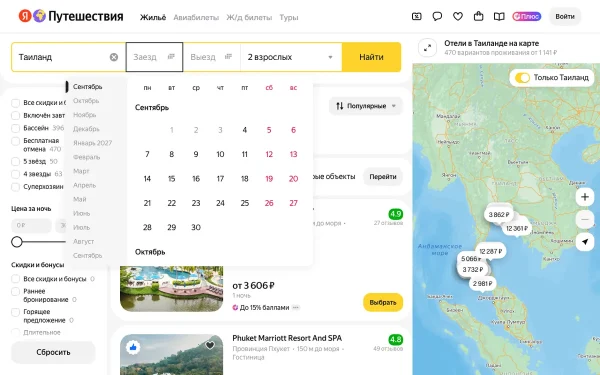The width and height of the screenshot is (600, 375).
Task: Jump to Февраль in month list
Action: click(x=86, y=157)
